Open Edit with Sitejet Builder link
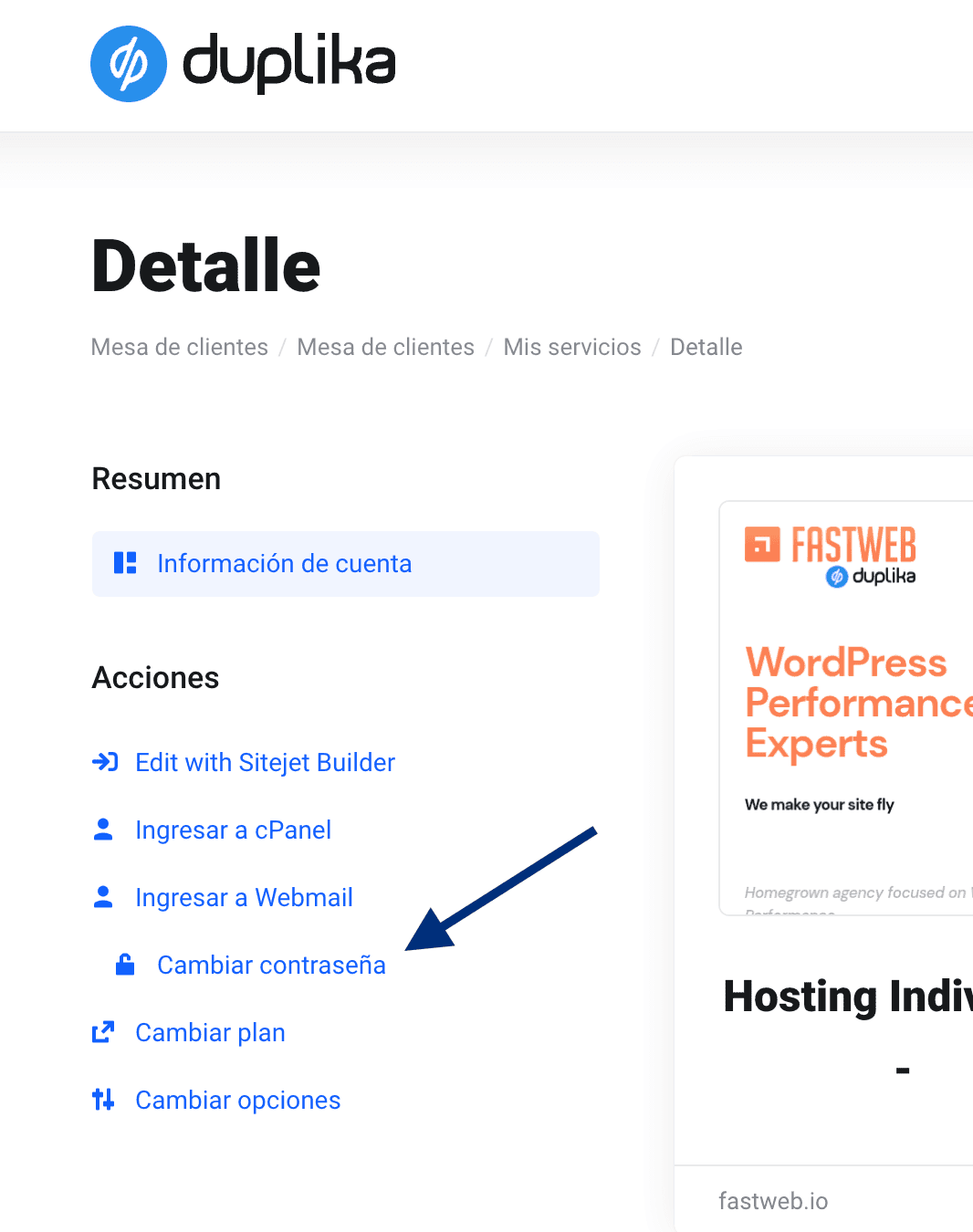 pos(265,763)
